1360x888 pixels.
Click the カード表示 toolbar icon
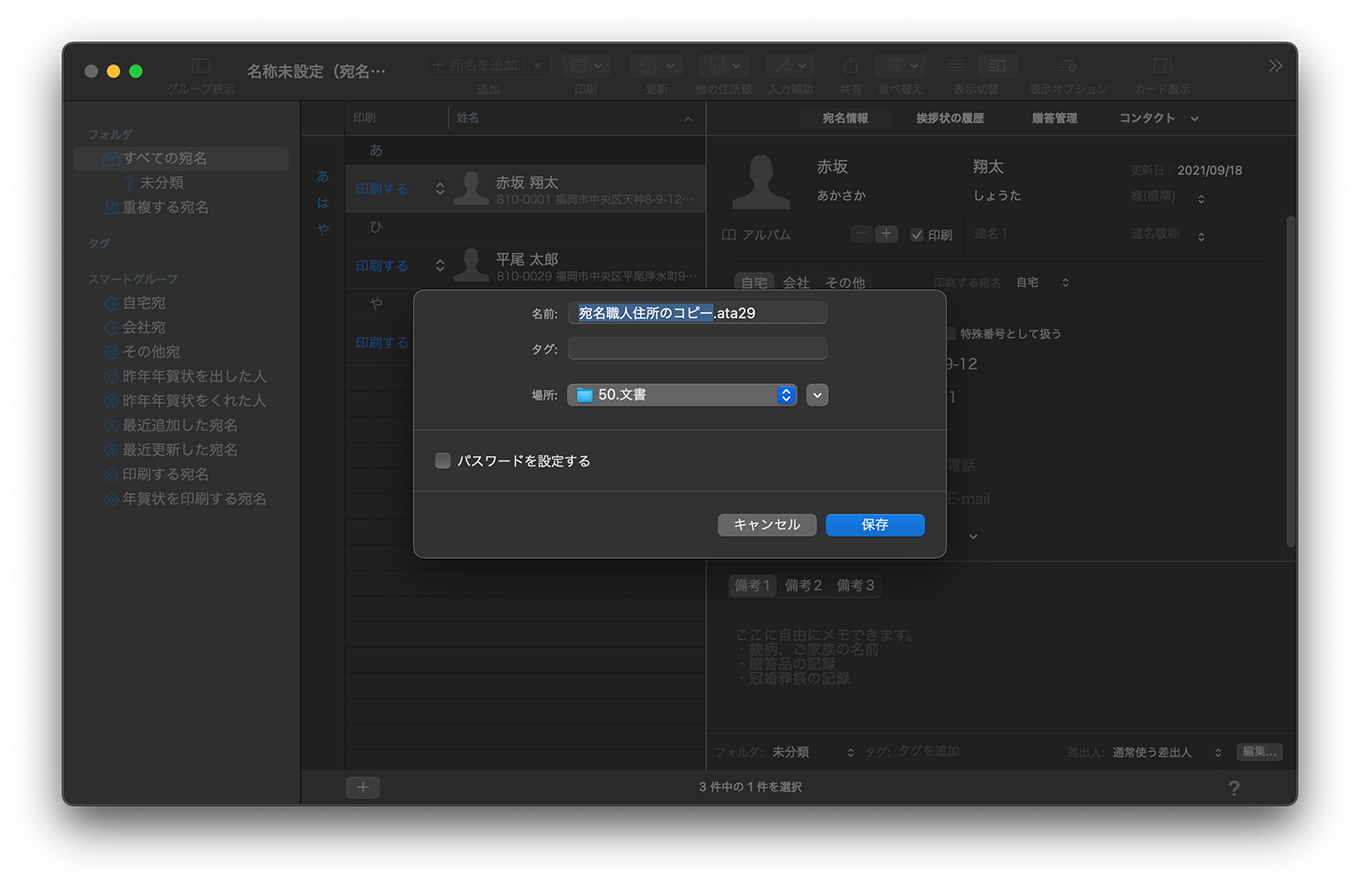[1162, 65]
